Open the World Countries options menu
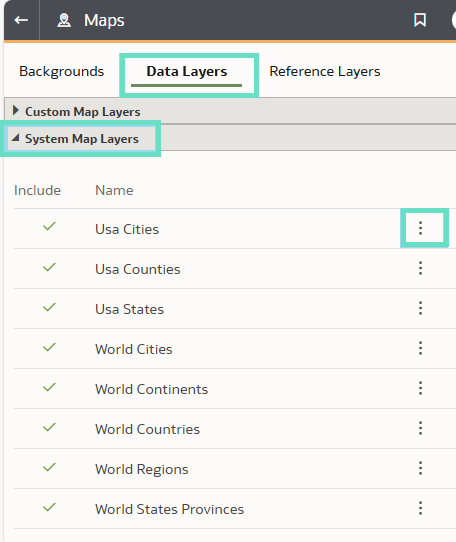 point(420,428)
